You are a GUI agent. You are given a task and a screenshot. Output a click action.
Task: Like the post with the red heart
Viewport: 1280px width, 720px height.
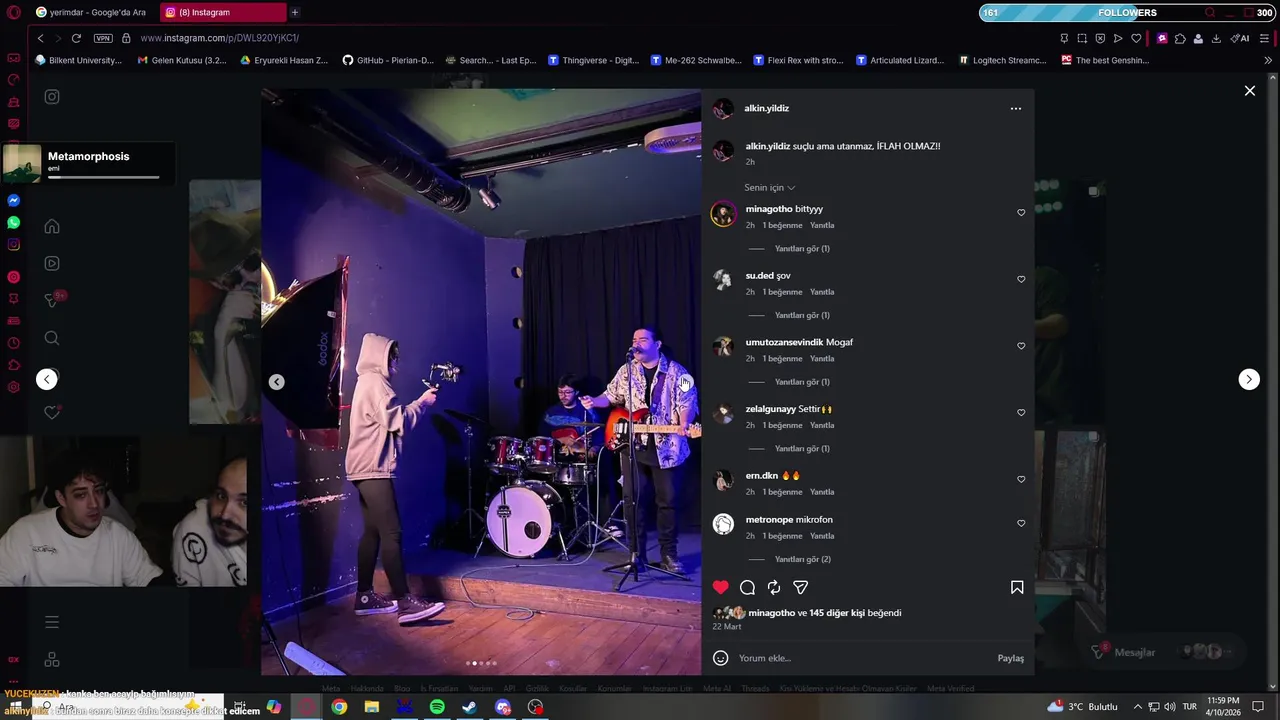coord(720,587)
